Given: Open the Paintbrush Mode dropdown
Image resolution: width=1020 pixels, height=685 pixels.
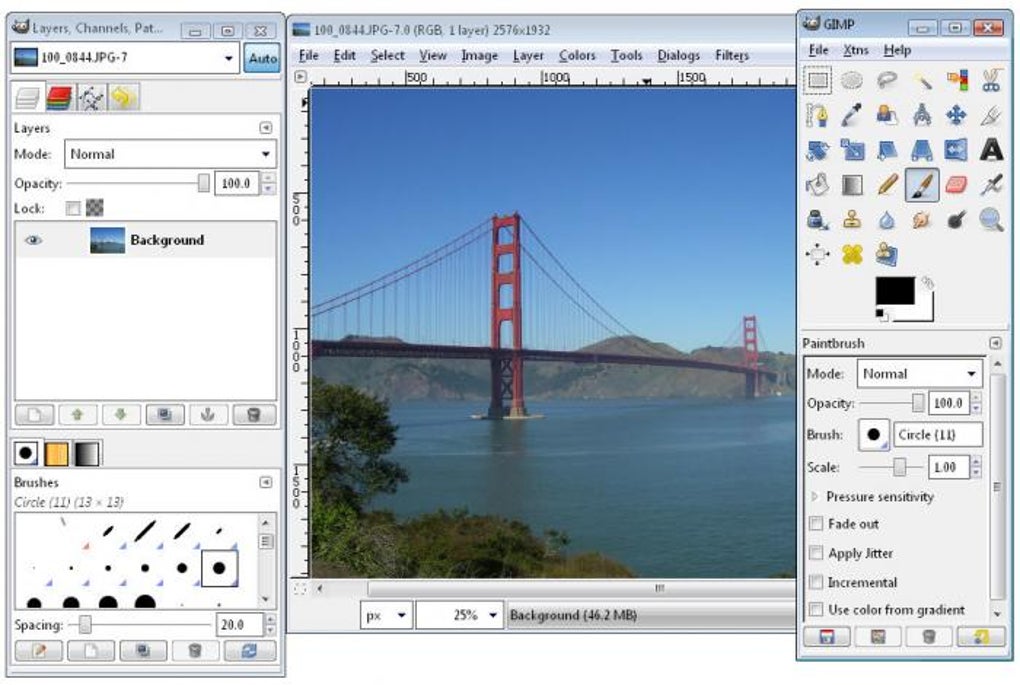Looking at the screenshot, I should click(x=920, y=374).
